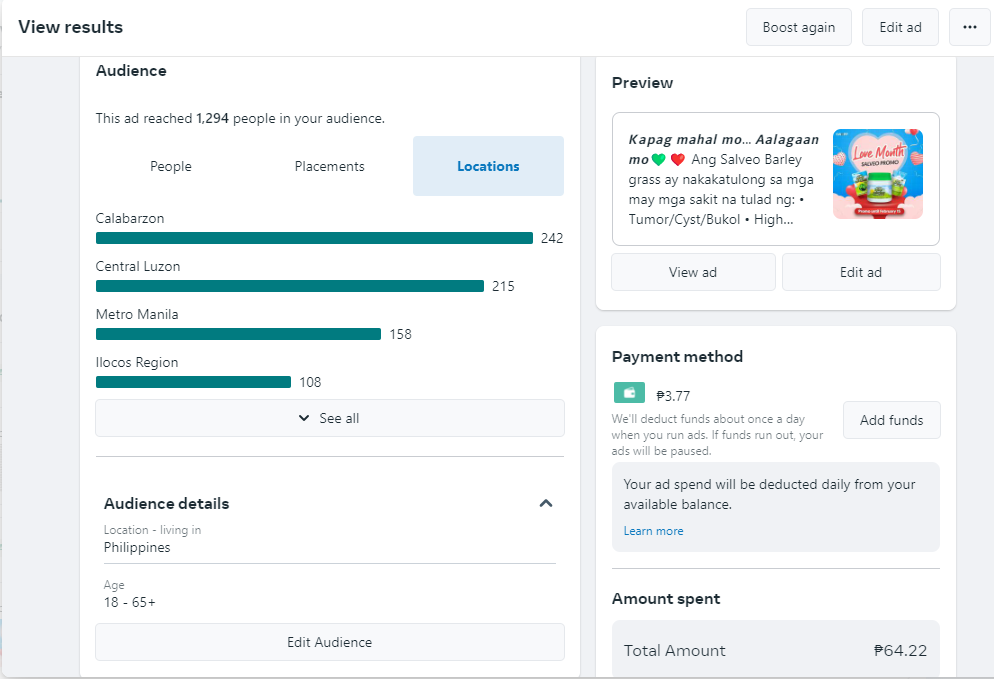Click the Add funds button
This screenshot has height=679, width=994.
click(x=891, y=420)
